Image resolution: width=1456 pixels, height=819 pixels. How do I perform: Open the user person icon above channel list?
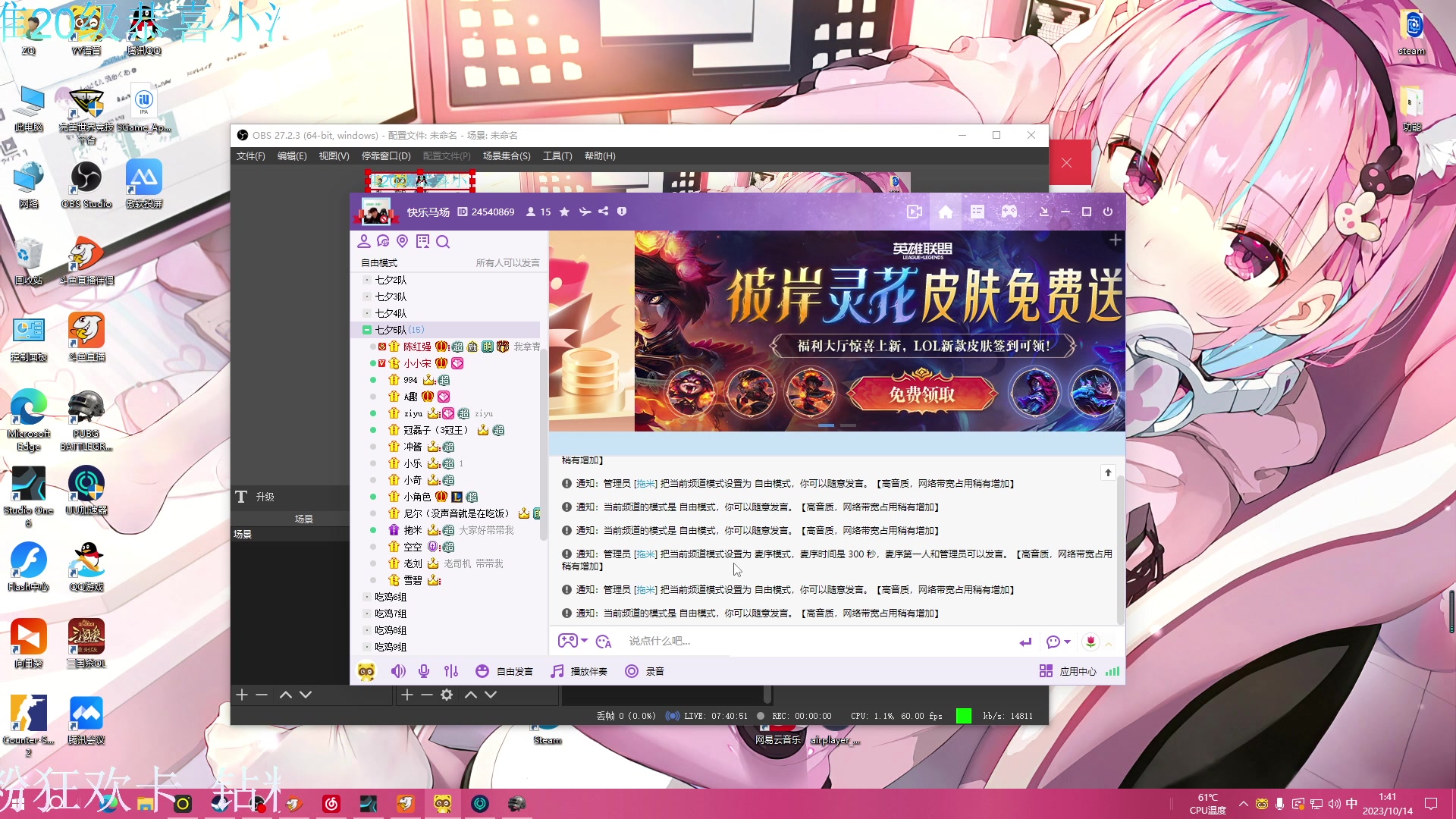(364, 241)
